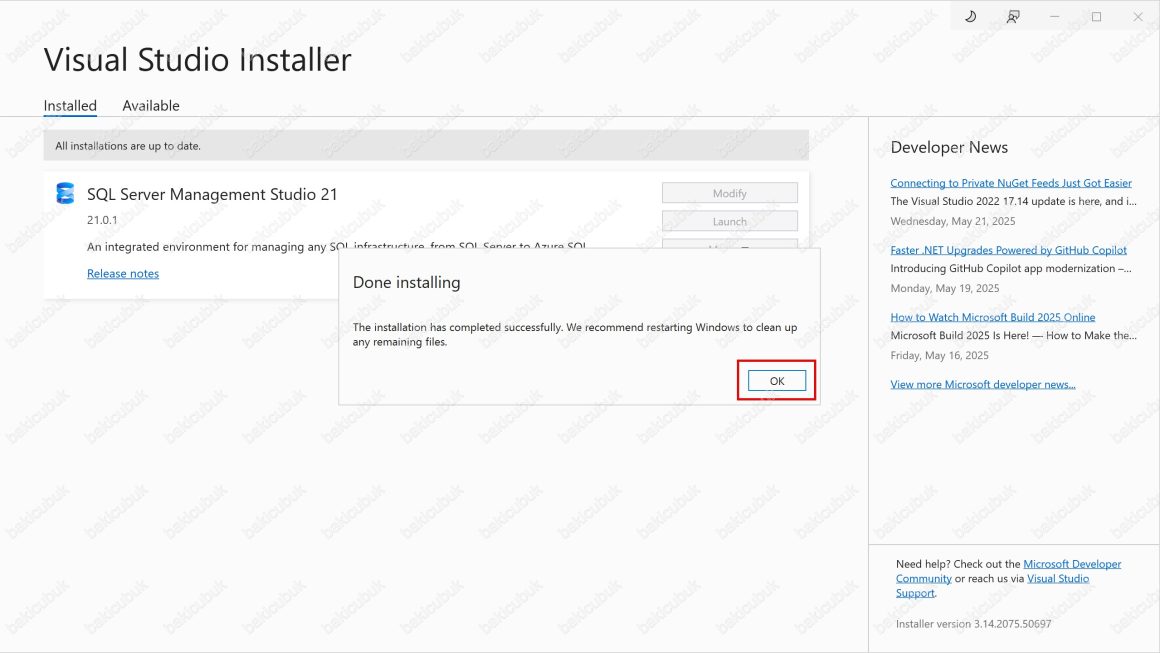
Task: Launch SQL Server Management Studio 21
Action: [x=729, y=220]
